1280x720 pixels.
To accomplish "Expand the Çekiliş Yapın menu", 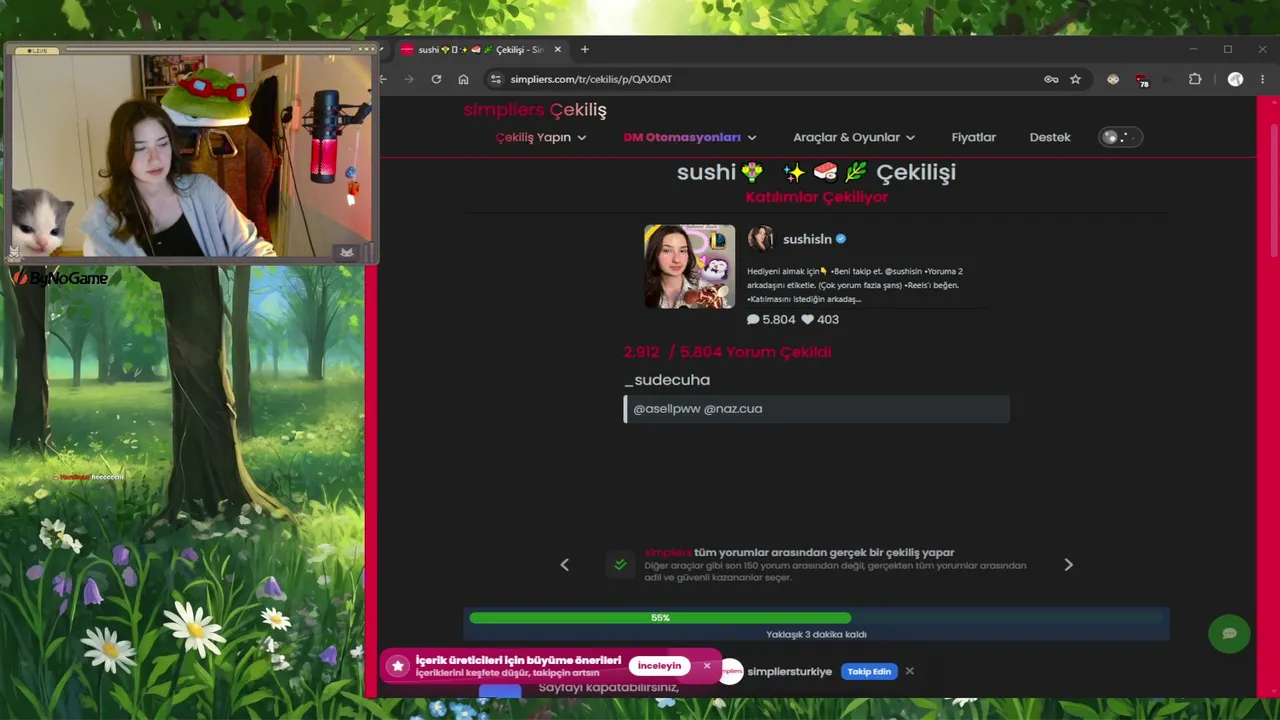I will [x=541, y=137].
